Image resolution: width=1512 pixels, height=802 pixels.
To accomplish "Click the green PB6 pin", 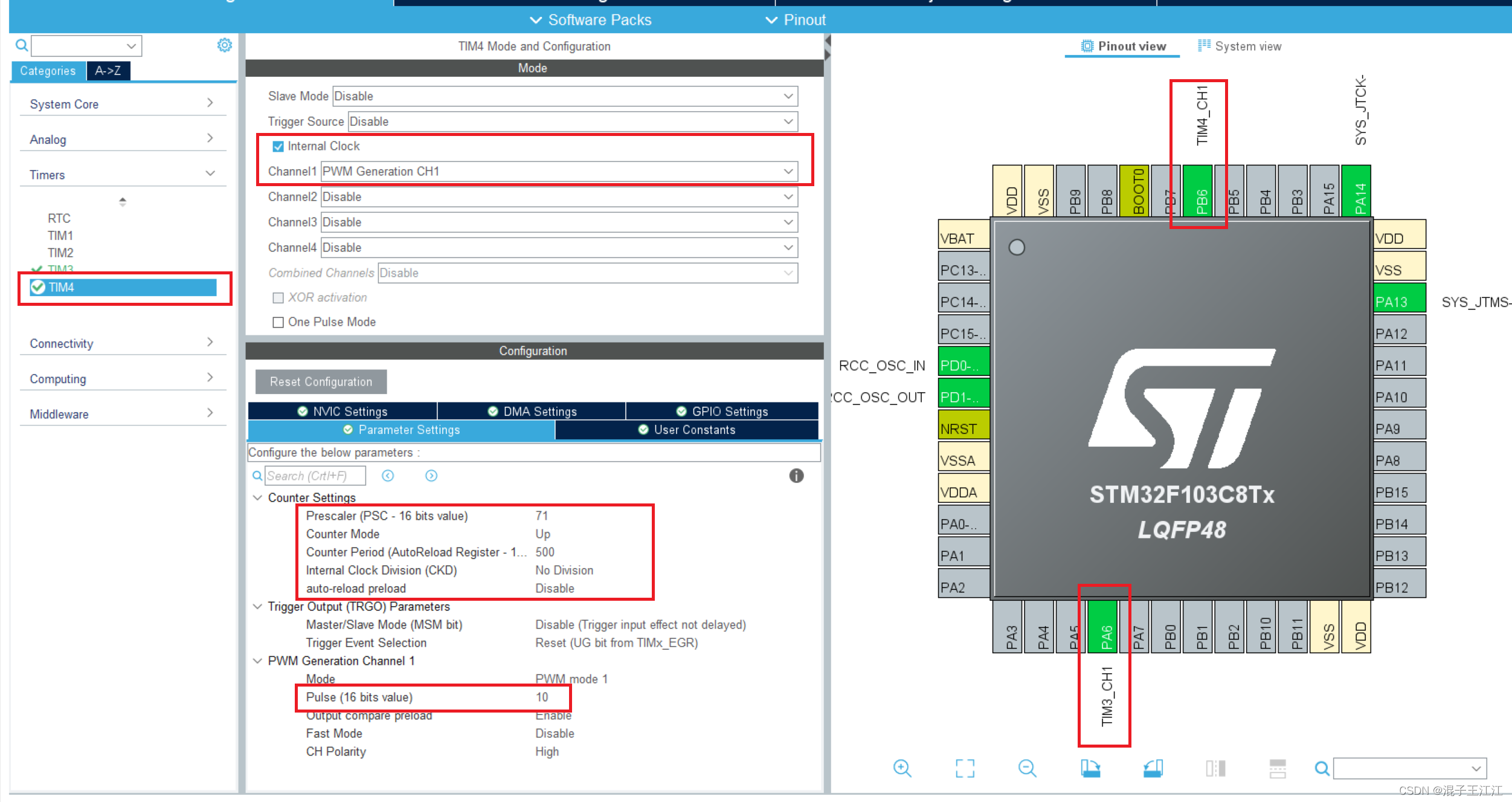I will click(x=1199, y=192).
